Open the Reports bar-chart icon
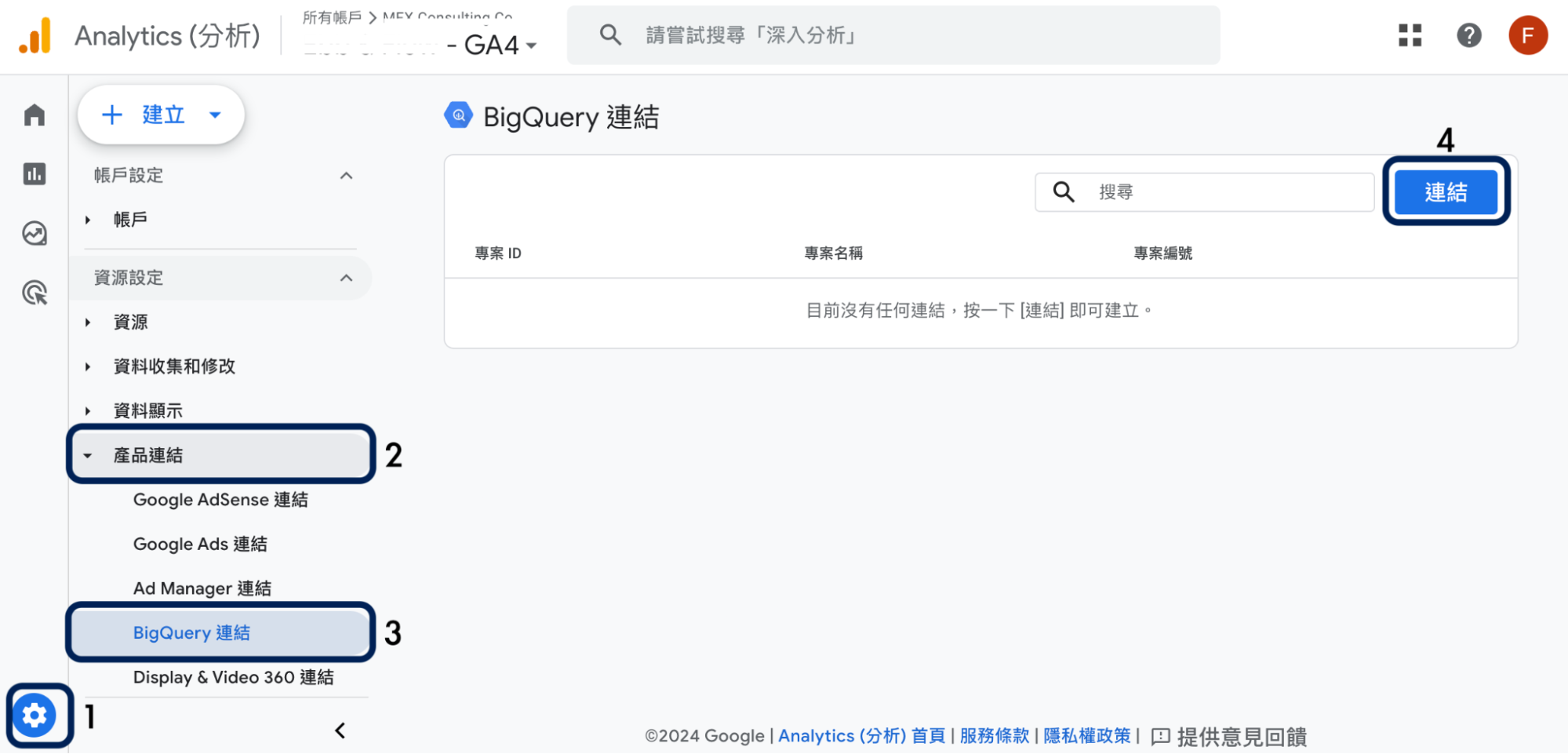The image size is (1568, 754). tap(35, 173)
